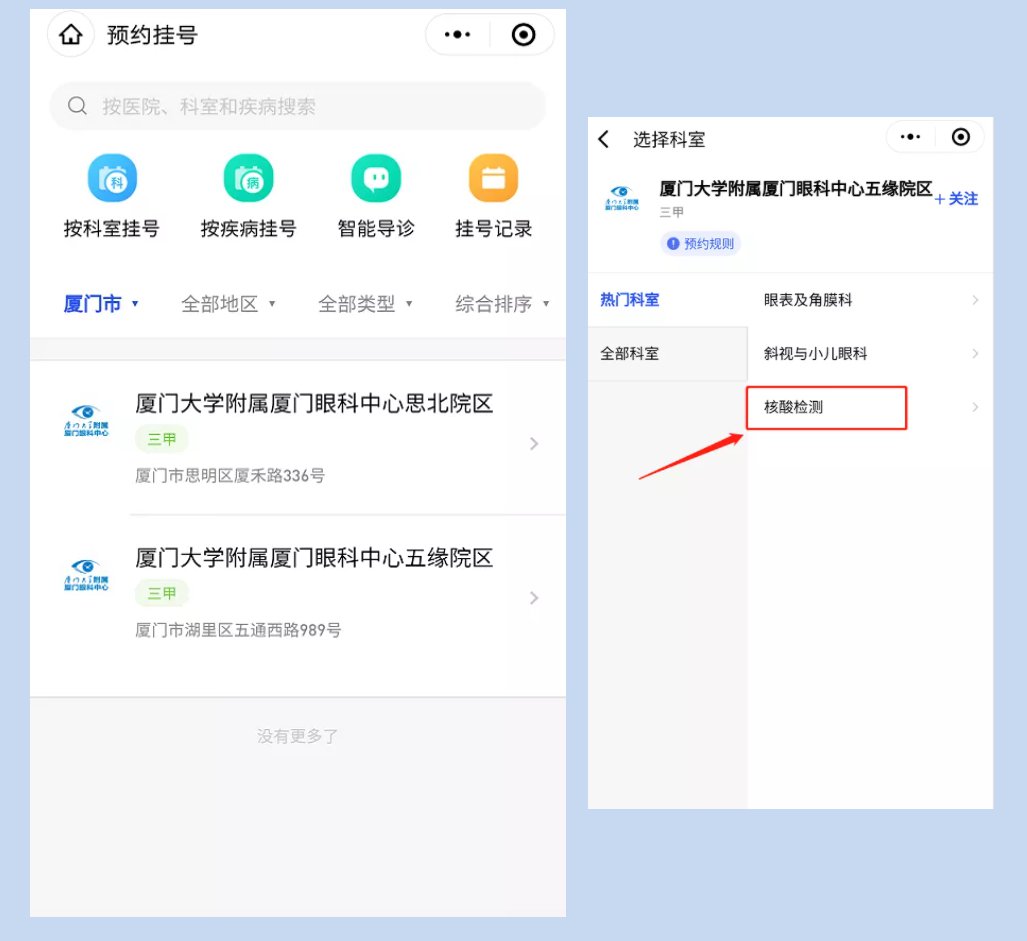The image size is (1027, 941).
Task: Expand the 综合排序 sort dropdown
Action: coord(502,304)
